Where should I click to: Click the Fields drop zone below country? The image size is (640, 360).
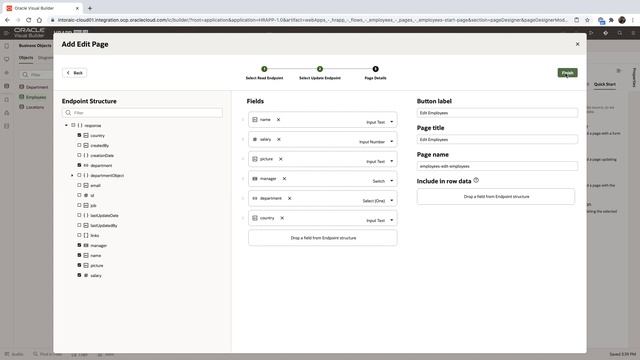point(323,238)
